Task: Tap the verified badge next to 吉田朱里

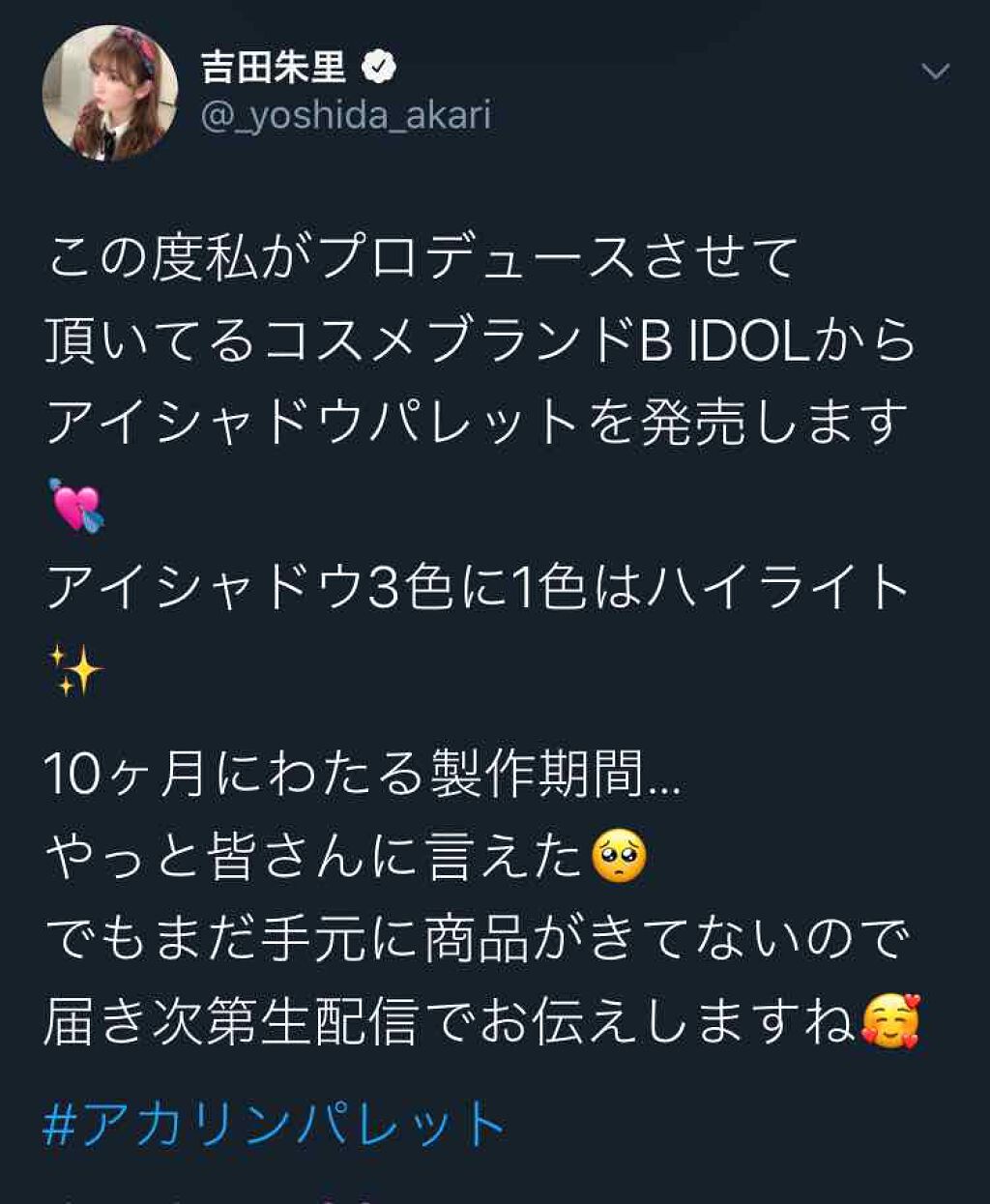Action: tap(379, 68)
